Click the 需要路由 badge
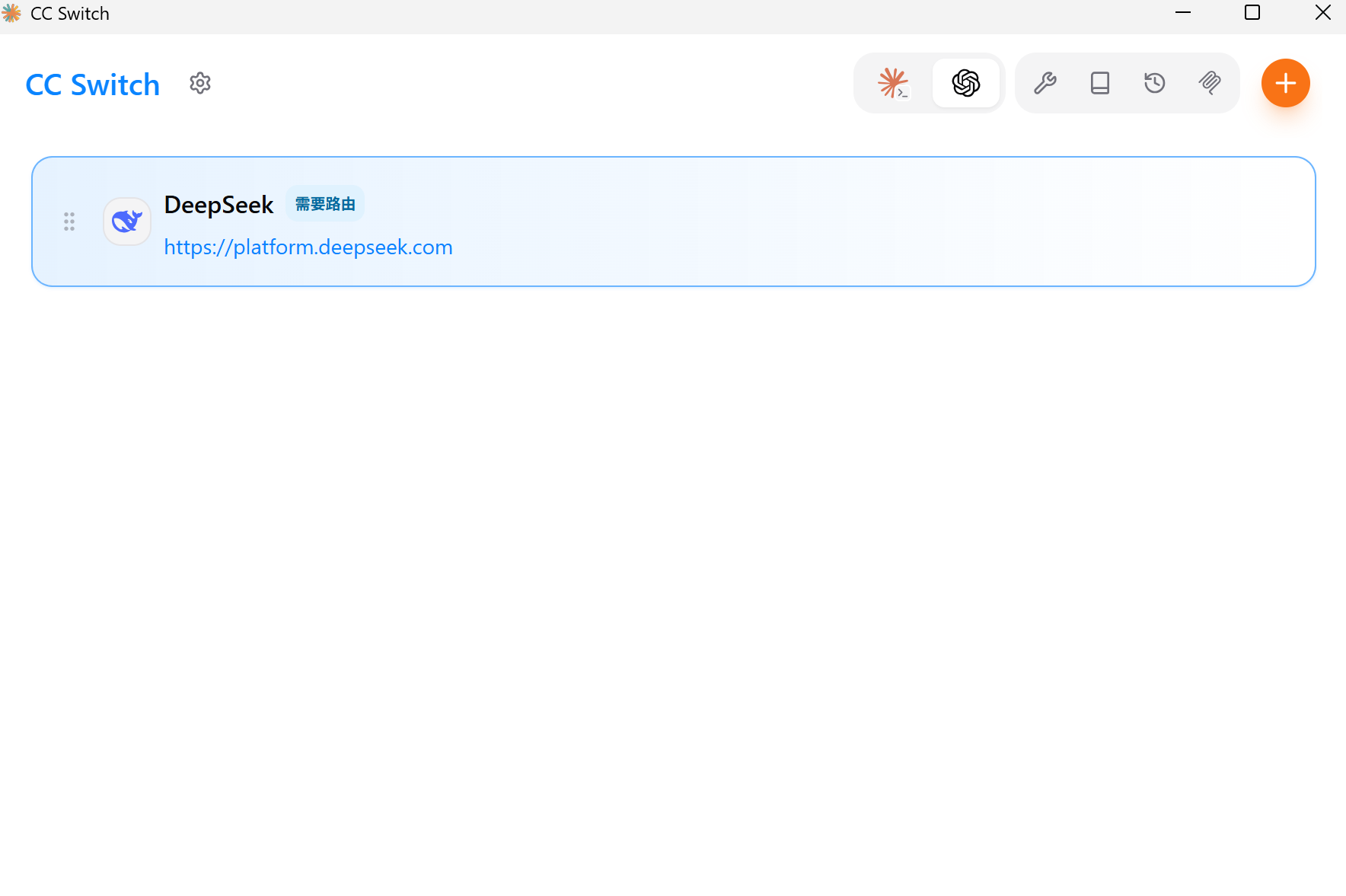The image size is (1346, 896). pos(325,204)
